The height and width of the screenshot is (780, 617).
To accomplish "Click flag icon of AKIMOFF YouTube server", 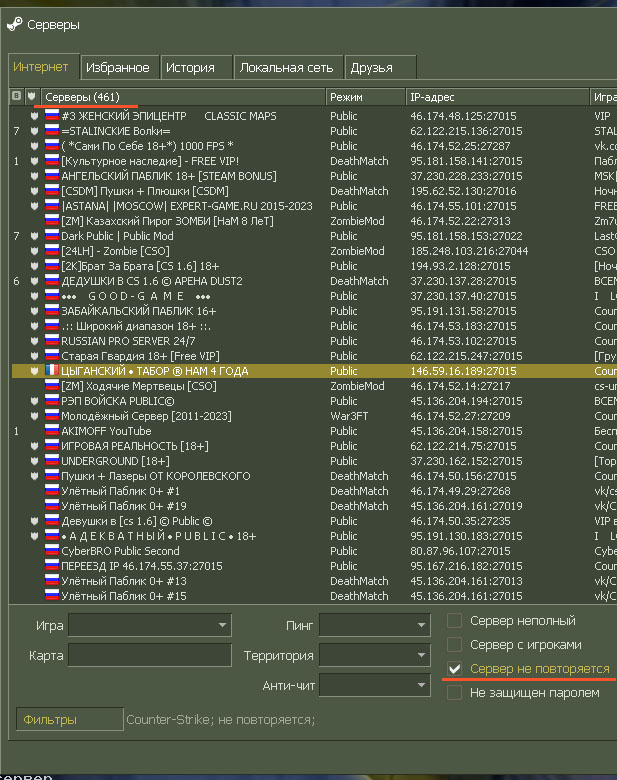I will pyautogui.click(x=52, y=431).
